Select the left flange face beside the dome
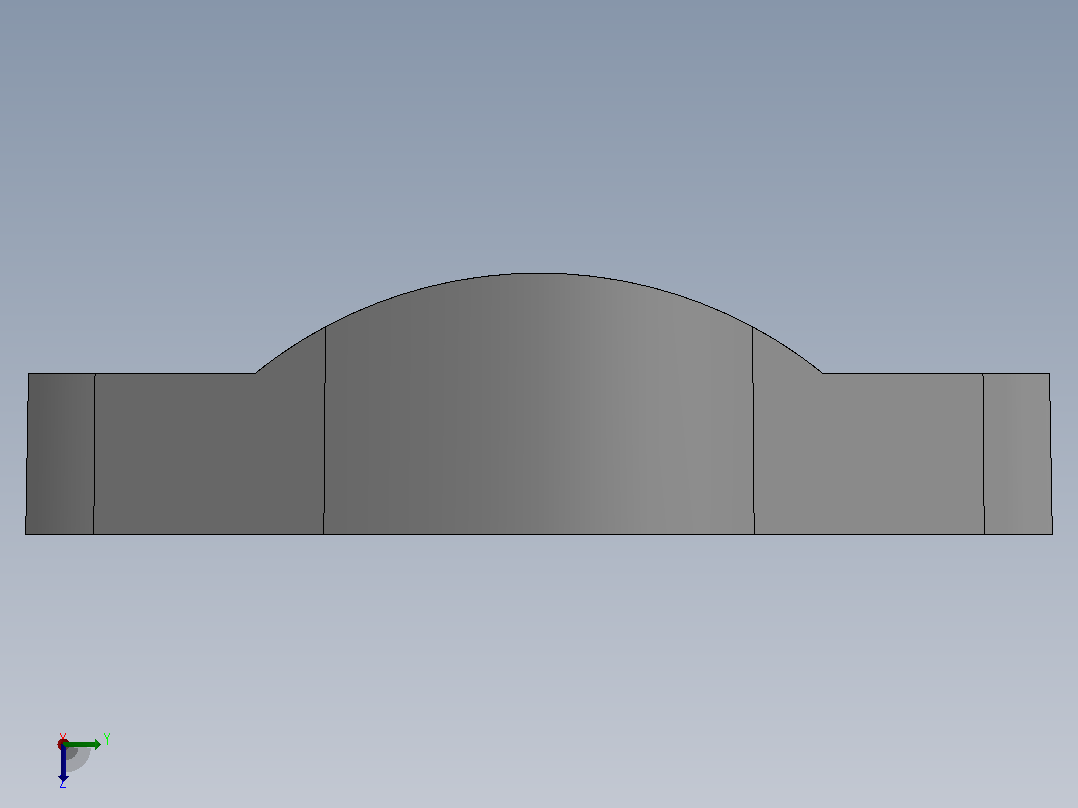 coord(206,454)
